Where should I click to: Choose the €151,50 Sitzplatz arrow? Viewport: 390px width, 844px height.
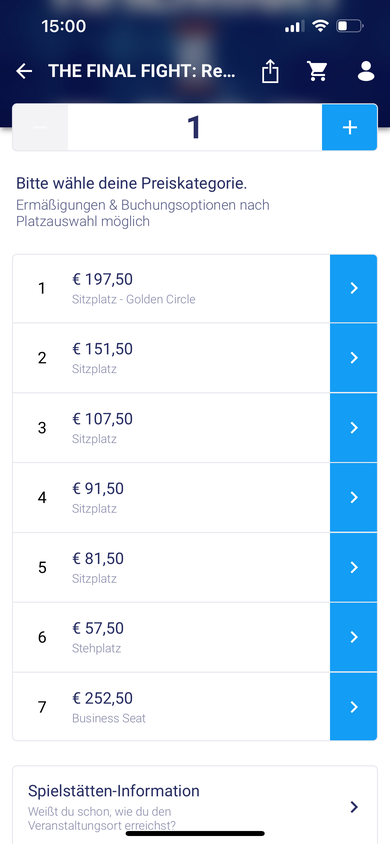pyautogui.click(x=353, y=358)
